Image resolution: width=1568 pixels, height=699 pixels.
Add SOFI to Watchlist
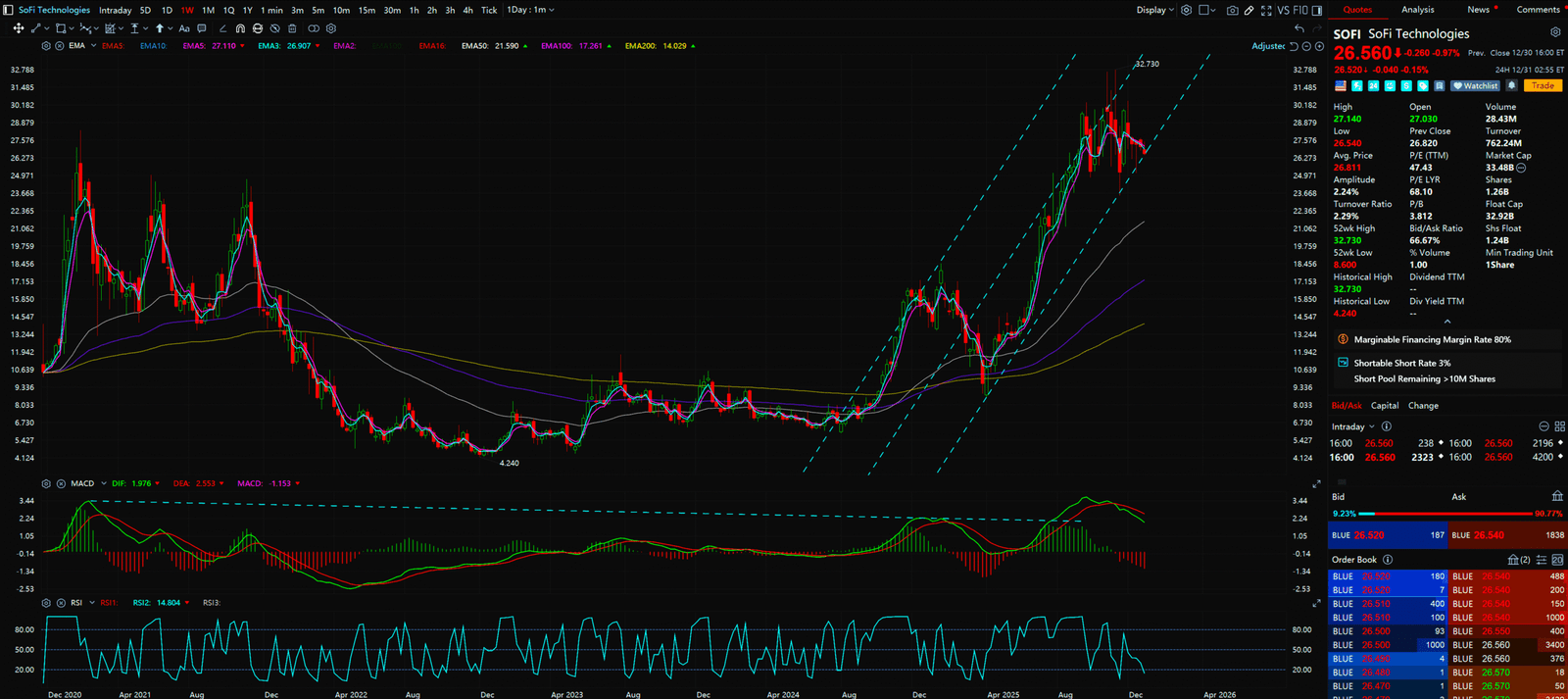point(1475,86)
